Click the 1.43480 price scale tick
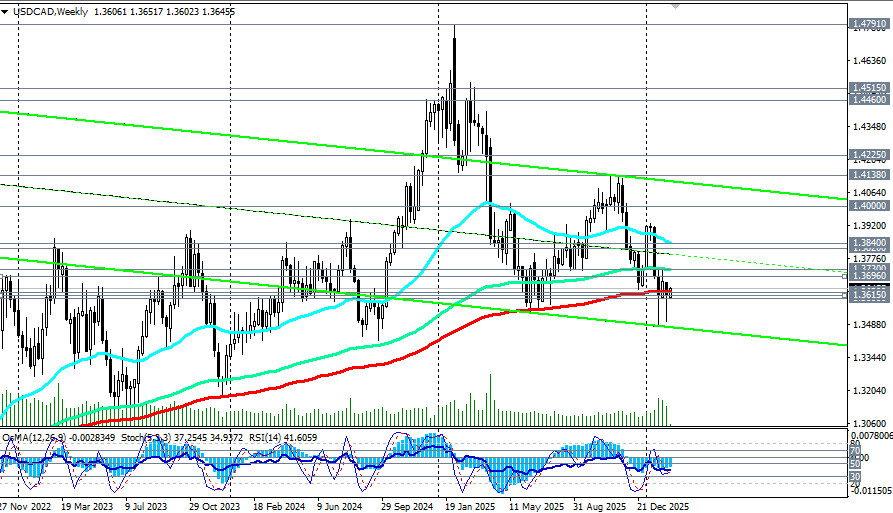 click(x=868, y=126)
